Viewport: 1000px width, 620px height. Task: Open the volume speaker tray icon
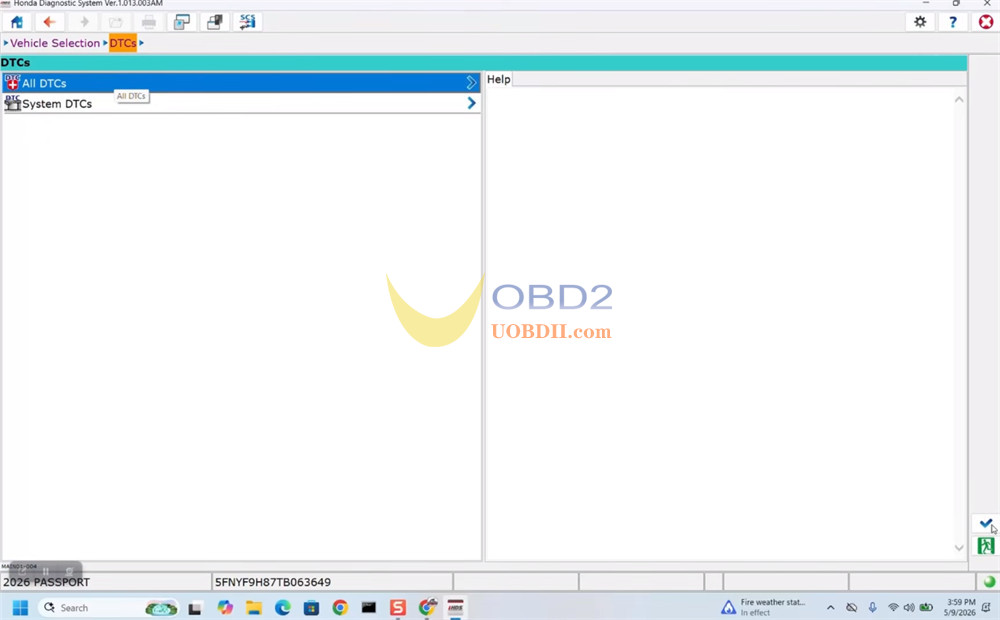click(909, 607)
